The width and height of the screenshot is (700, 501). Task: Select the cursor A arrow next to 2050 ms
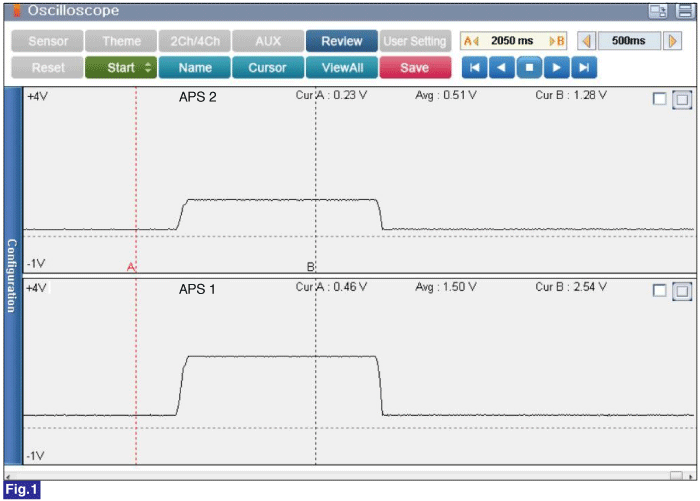point(471,41)
